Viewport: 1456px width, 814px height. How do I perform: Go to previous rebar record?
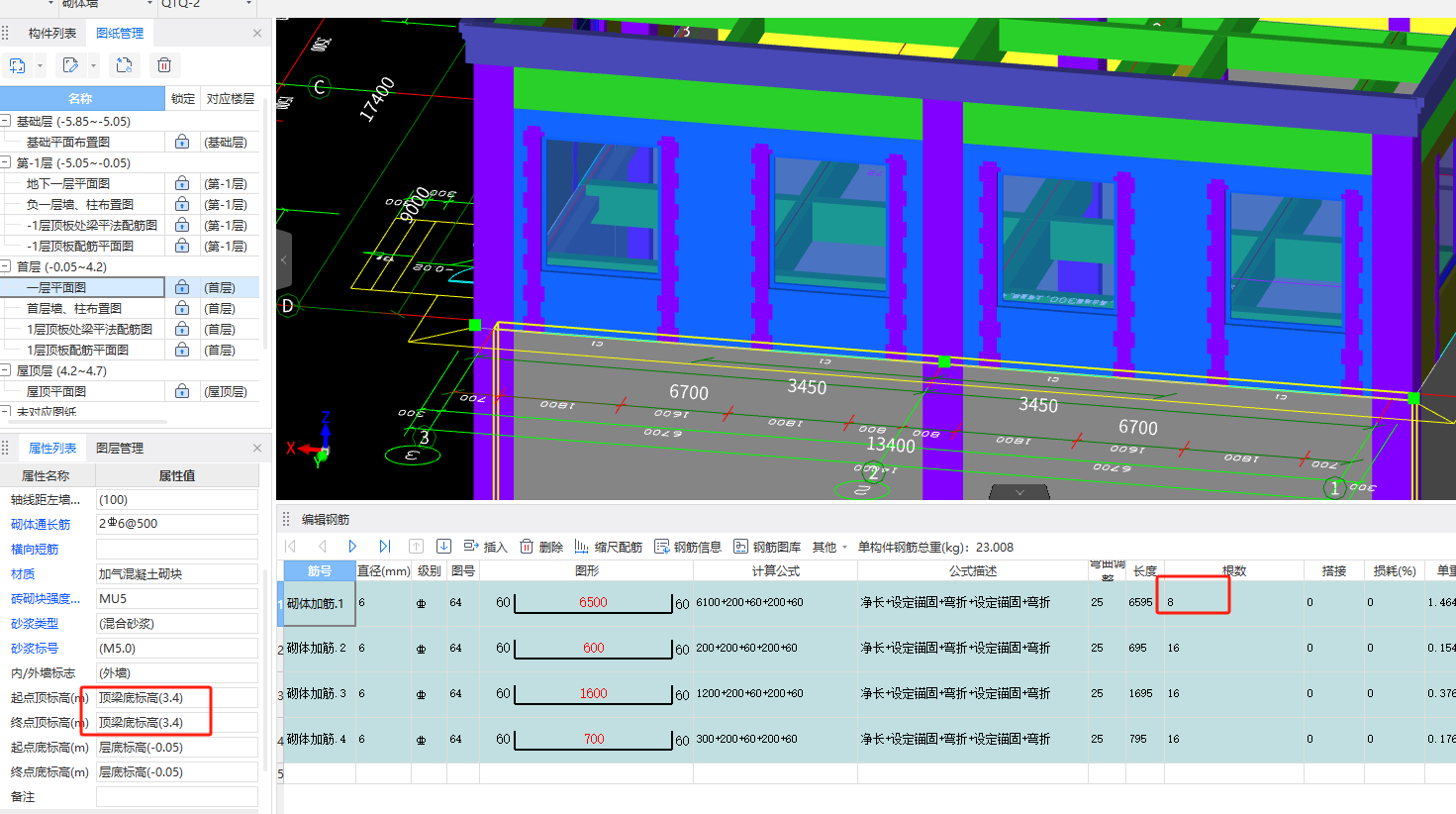323,547
